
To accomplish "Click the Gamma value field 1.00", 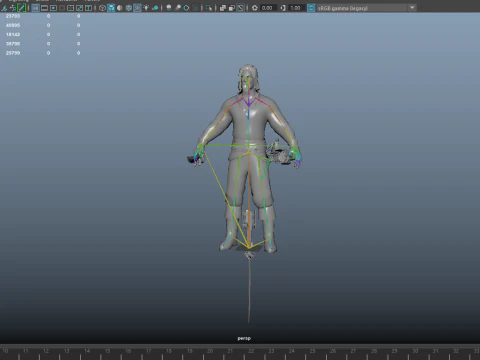I will click(x=296, y=8).
